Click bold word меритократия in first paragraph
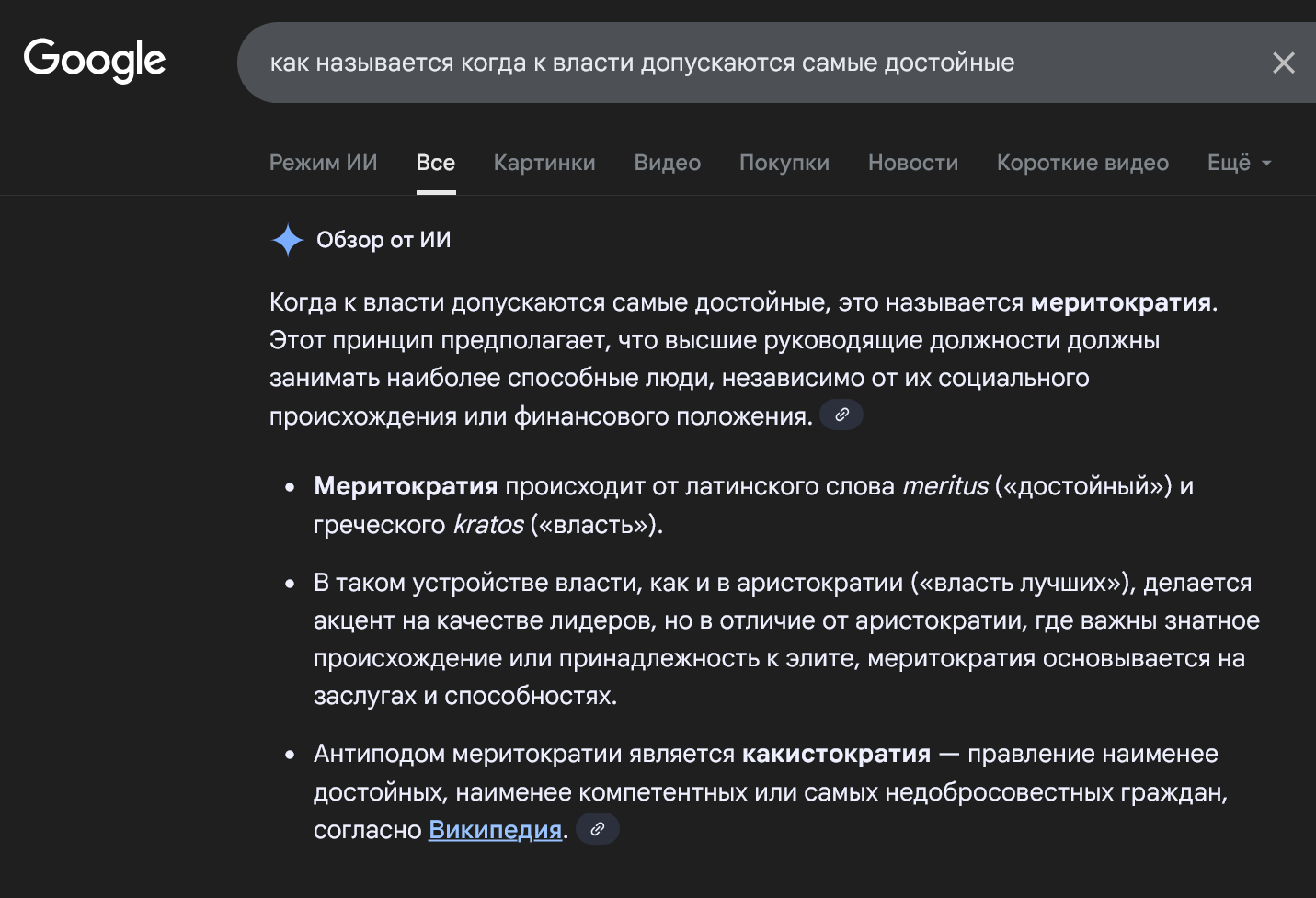 click(x=1120, y=302)
